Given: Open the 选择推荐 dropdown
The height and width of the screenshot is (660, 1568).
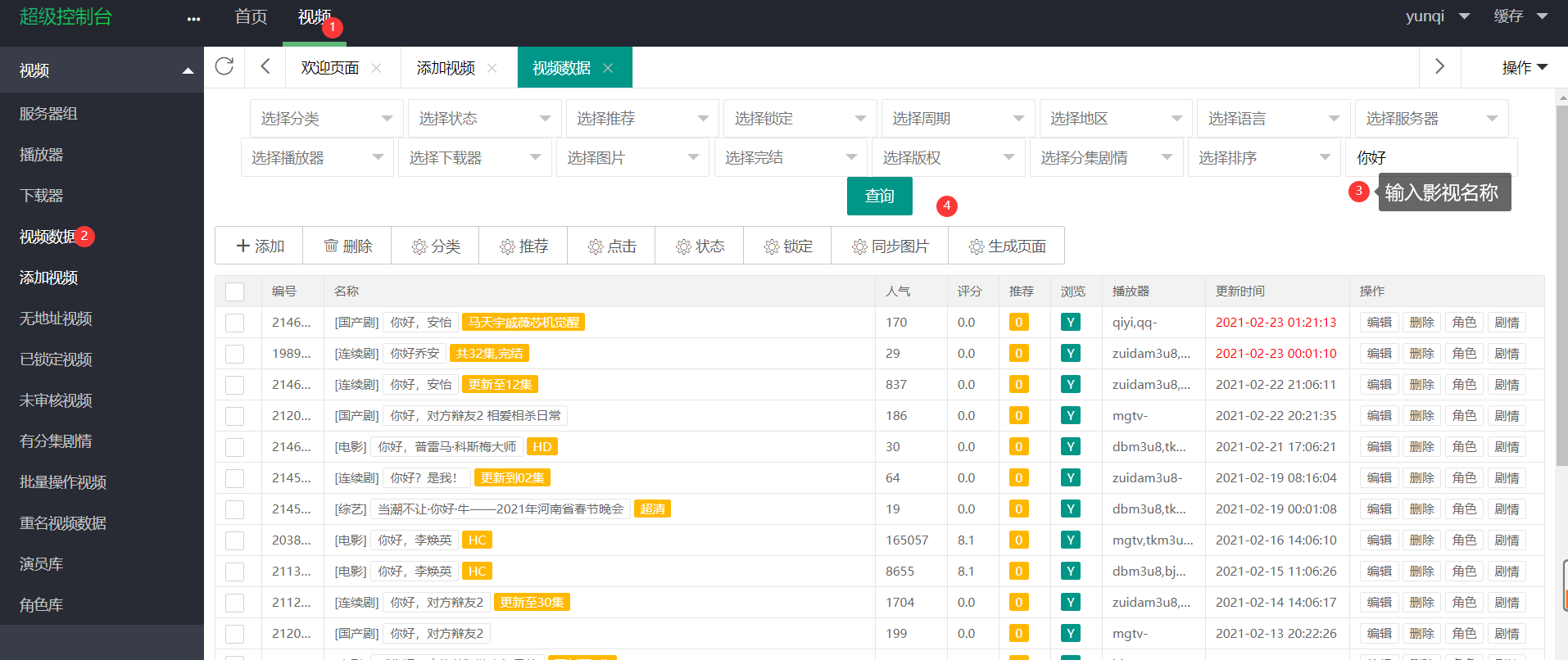Looking at the screenshot, I should click(x=642, y=119).
